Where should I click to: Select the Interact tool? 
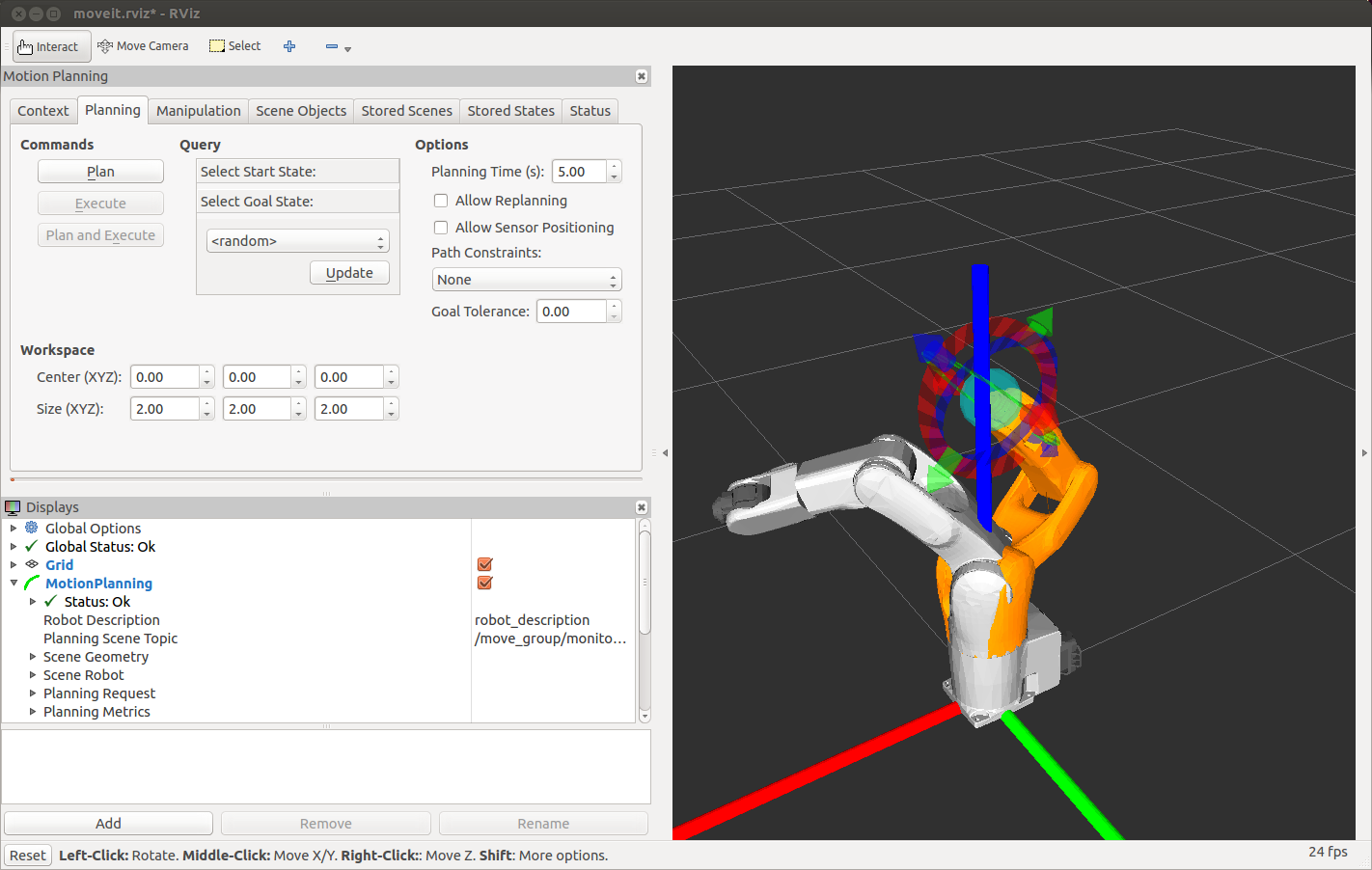[x=51, y=46]
